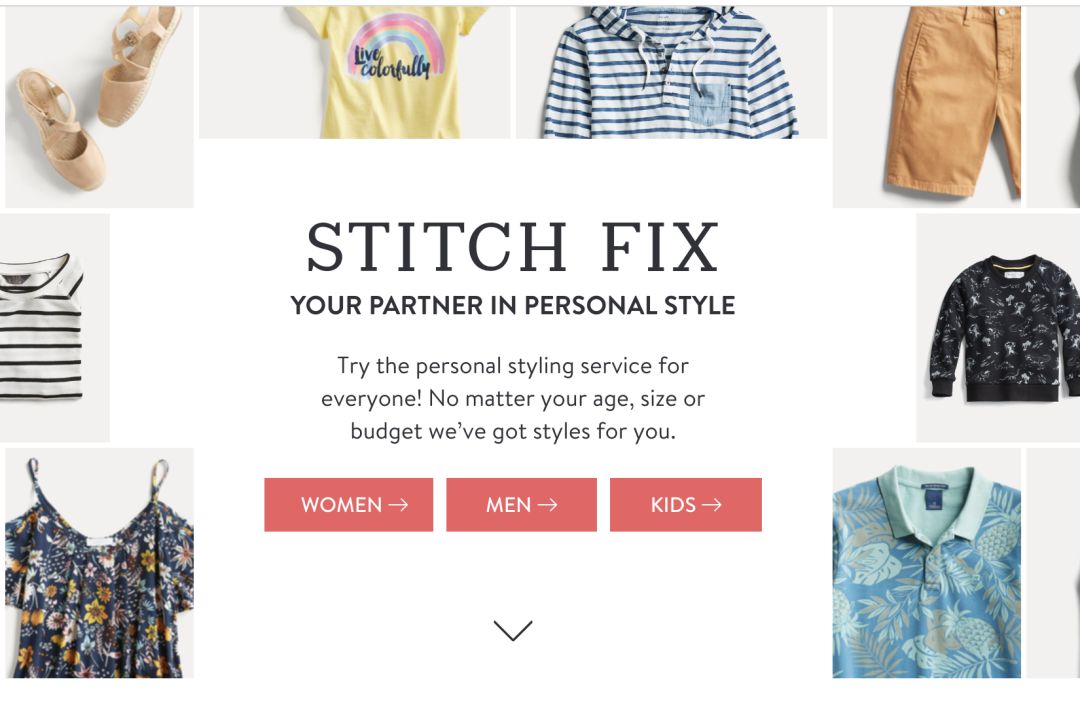The width and height of the screenshot is (1080, 711).
Task: Click the arrow icon on the WOMEN button
Action: point(398,505)
